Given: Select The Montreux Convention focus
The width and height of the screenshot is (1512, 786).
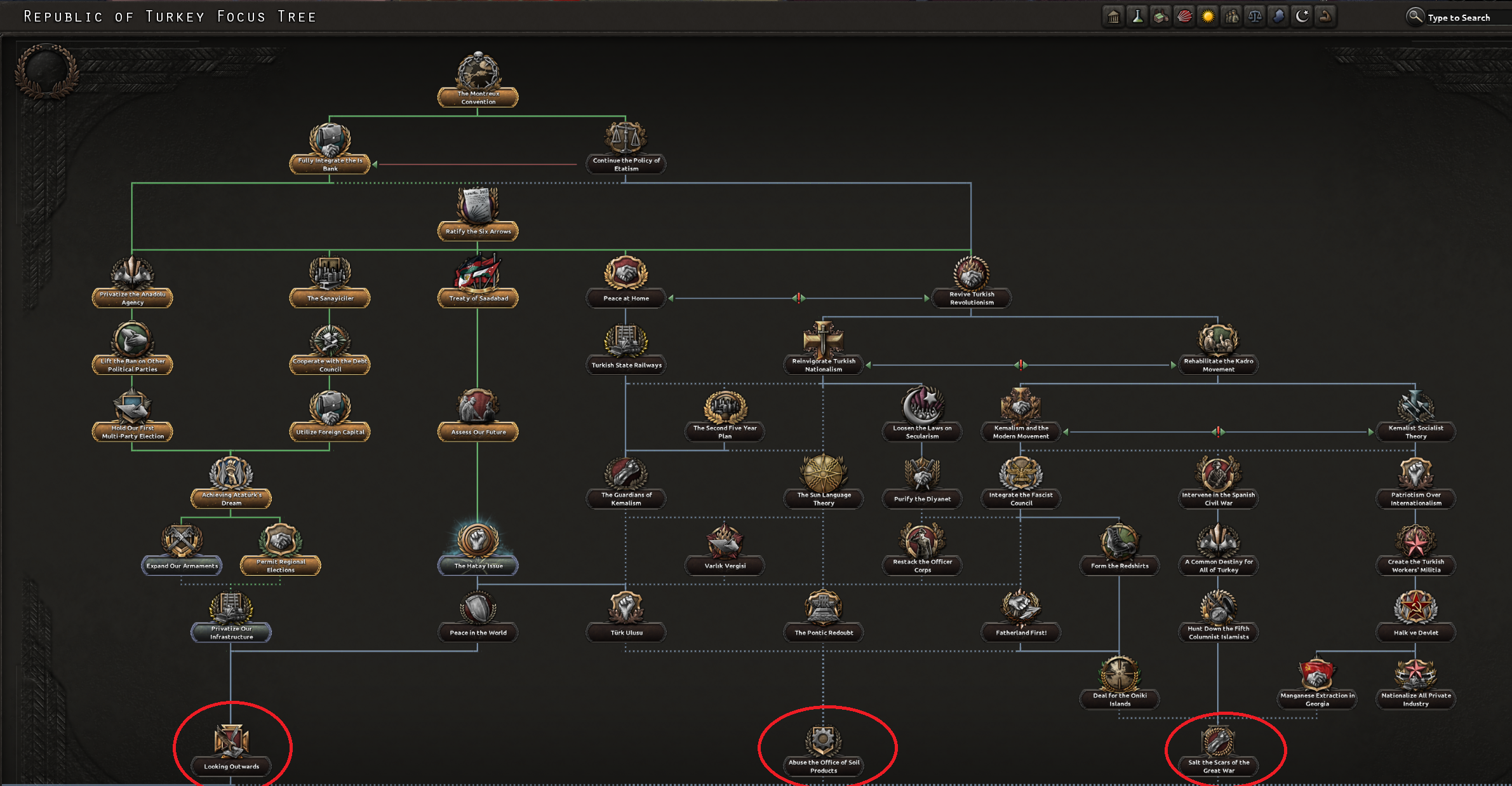Looking at the screenshot, I should 478,79.
